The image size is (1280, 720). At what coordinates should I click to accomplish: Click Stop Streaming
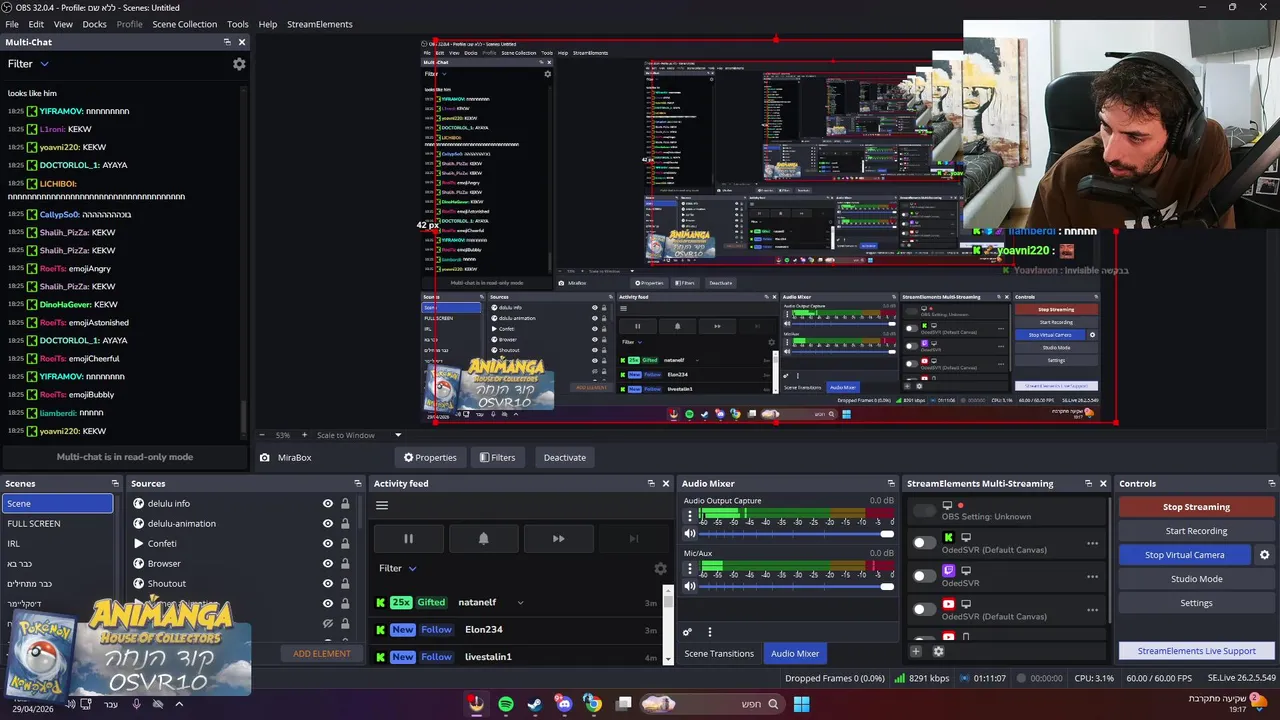click(1196, 507)
